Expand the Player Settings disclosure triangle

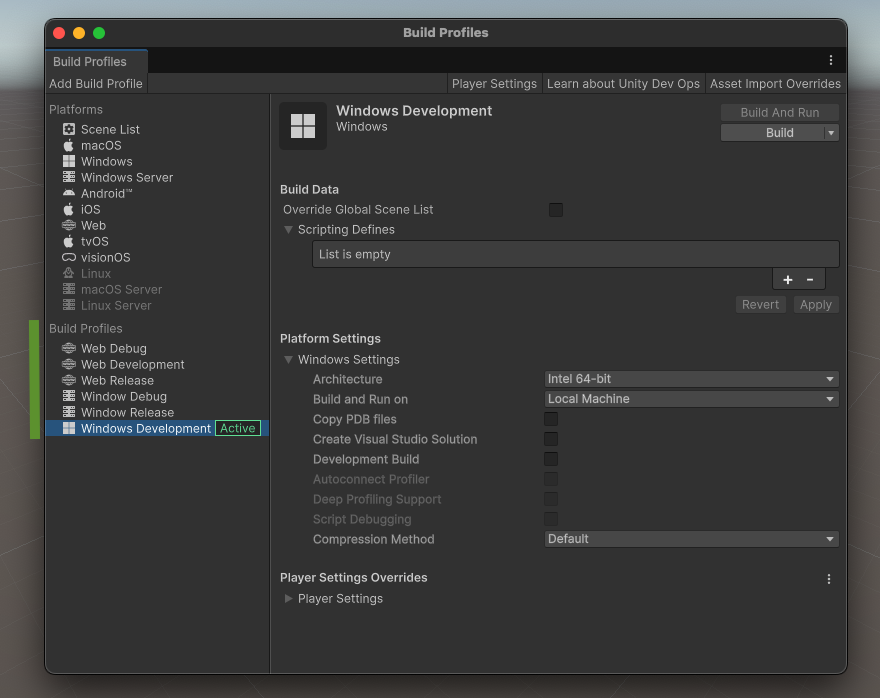[288, 598]
